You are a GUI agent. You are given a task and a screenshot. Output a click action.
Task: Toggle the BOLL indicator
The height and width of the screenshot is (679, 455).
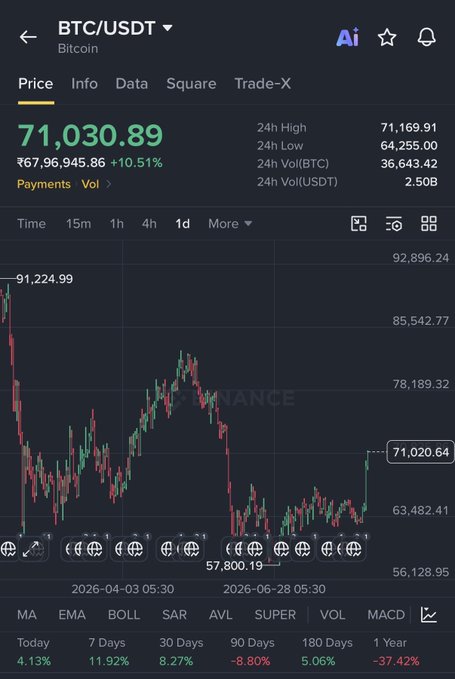(124, 615)
